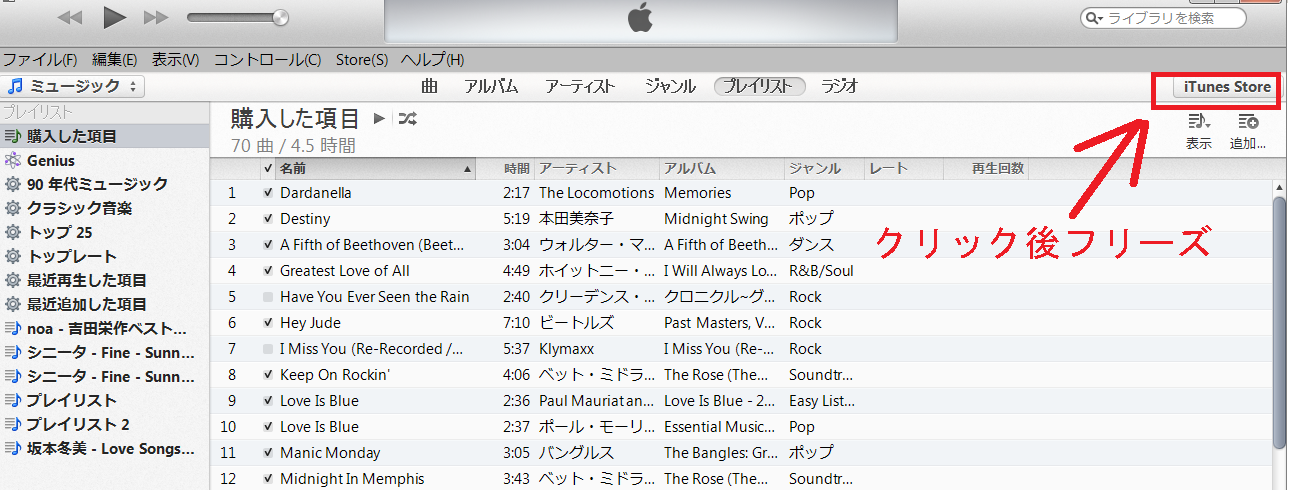The width and height of the screenshot is (1292, 498).
Task: Switch to the アルバム tab
Action: [x=491, y=87]
